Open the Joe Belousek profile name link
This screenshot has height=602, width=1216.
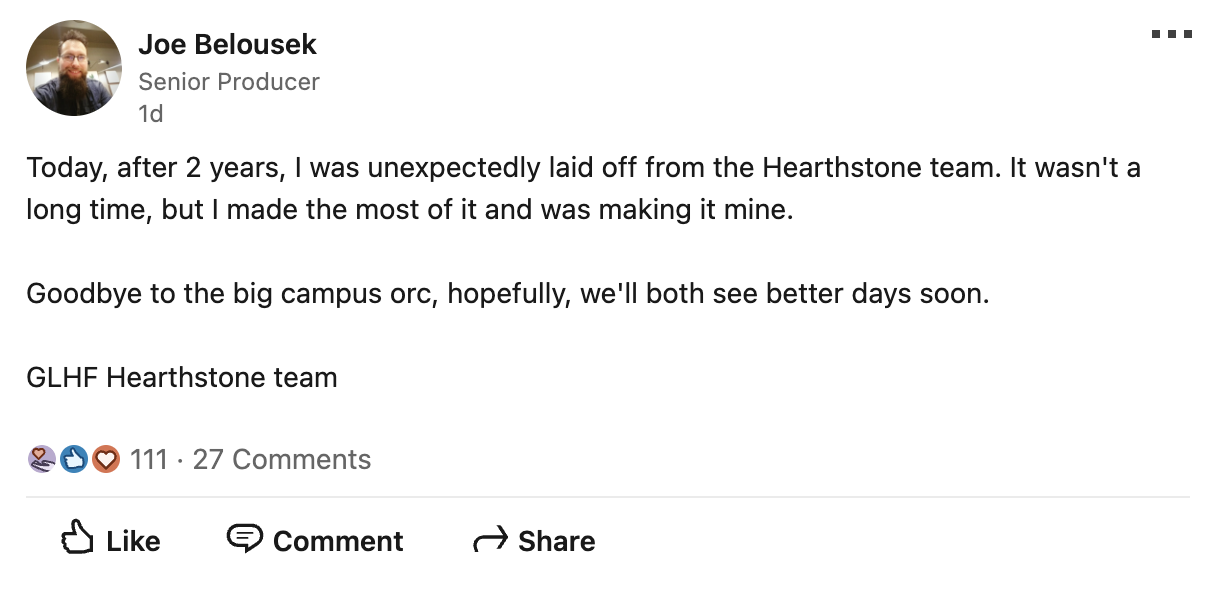227,45
